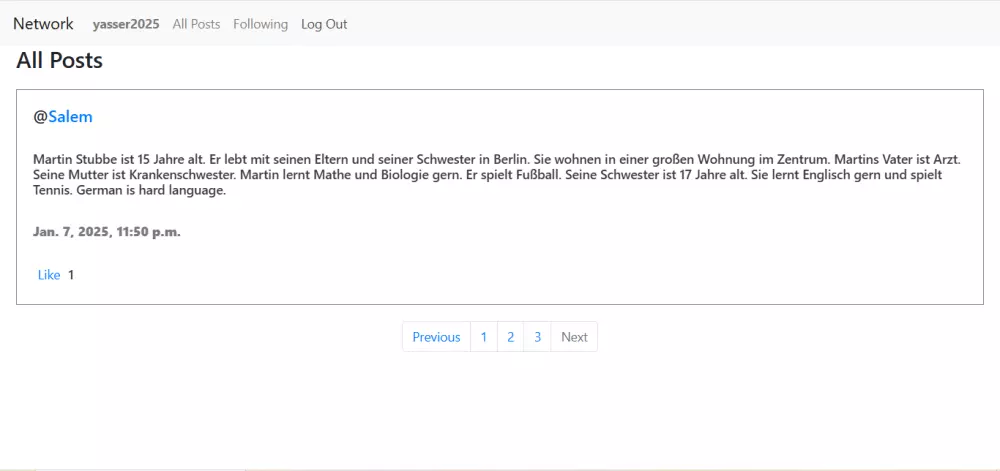
Task: Click the Next pagination button
Action: (574, 337)
